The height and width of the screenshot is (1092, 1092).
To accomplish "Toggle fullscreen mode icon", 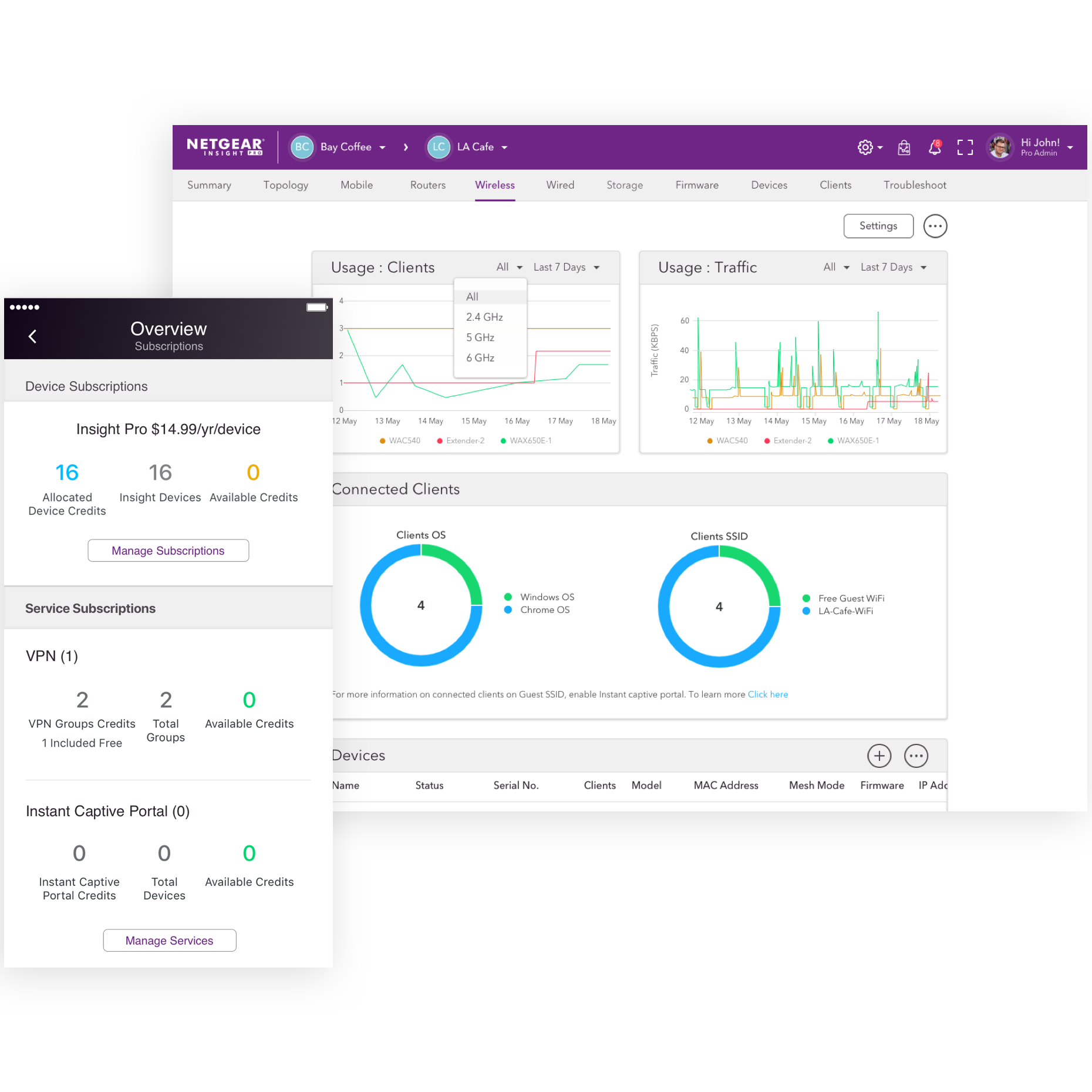I will 965,147.
